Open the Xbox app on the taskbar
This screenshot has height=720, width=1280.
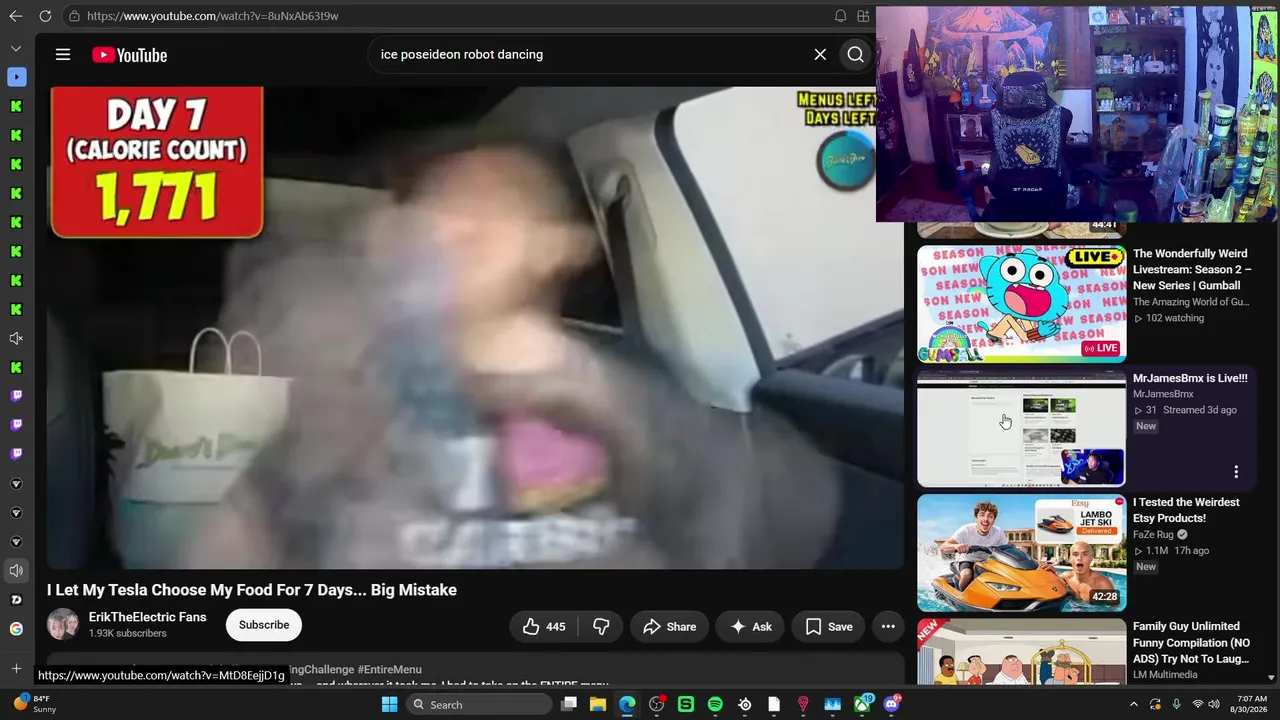tap(861, 705)
